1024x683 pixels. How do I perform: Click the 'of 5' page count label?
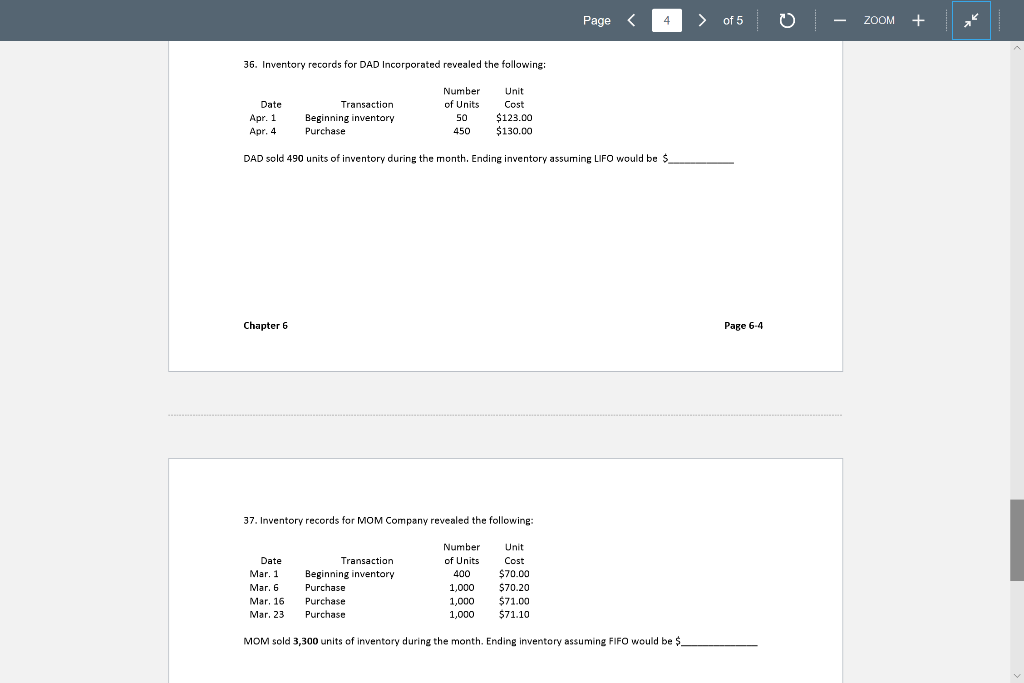(733, 19)
